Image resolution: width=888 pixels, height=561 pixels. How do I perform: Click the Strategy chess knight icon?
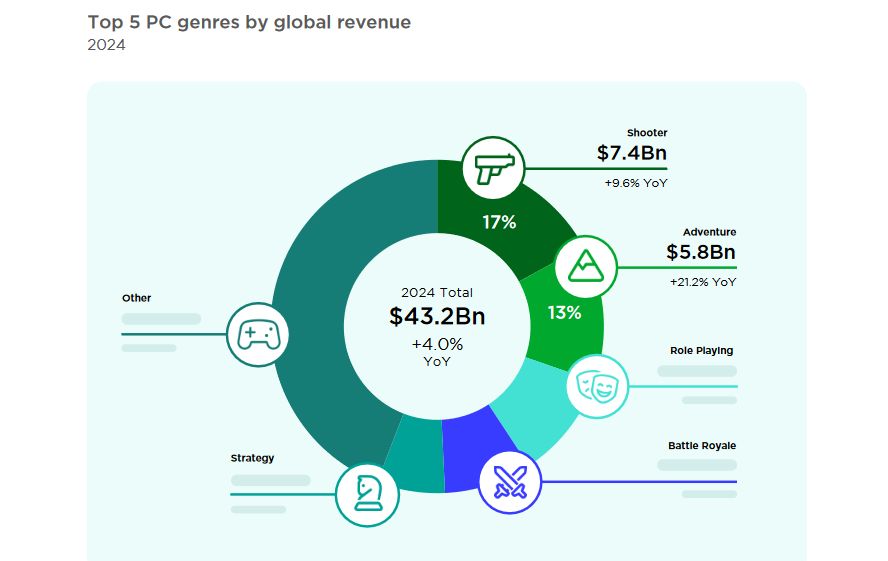tap(366, 494)
